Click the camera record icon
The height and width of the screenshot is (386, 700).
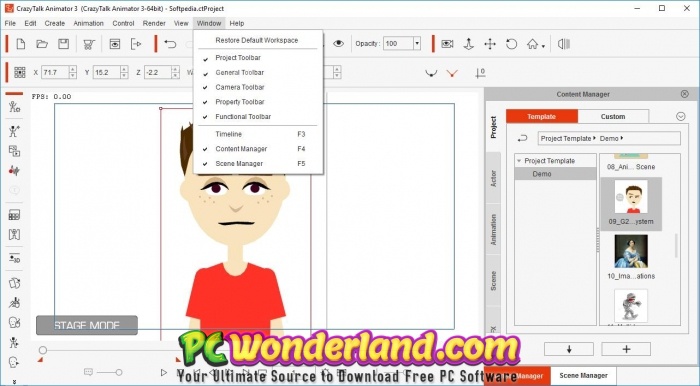(447, 44)
